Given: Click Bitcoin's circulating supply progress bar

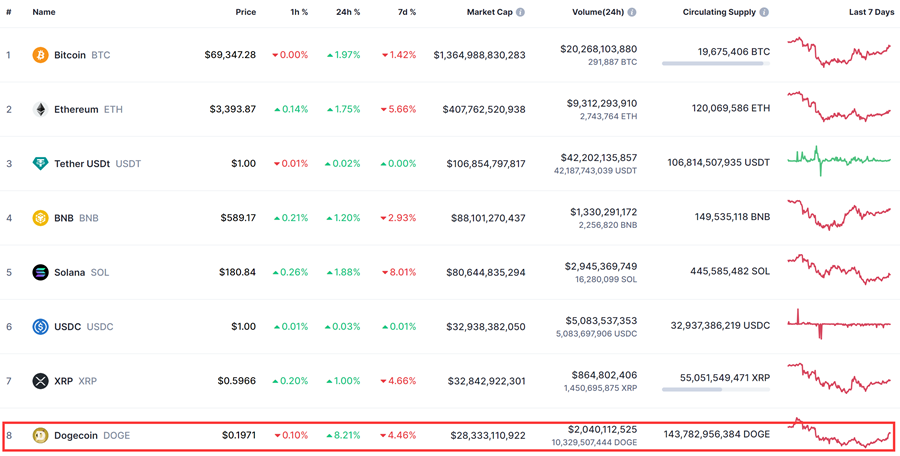Looking at the screenshot, I should pos(715,64).
